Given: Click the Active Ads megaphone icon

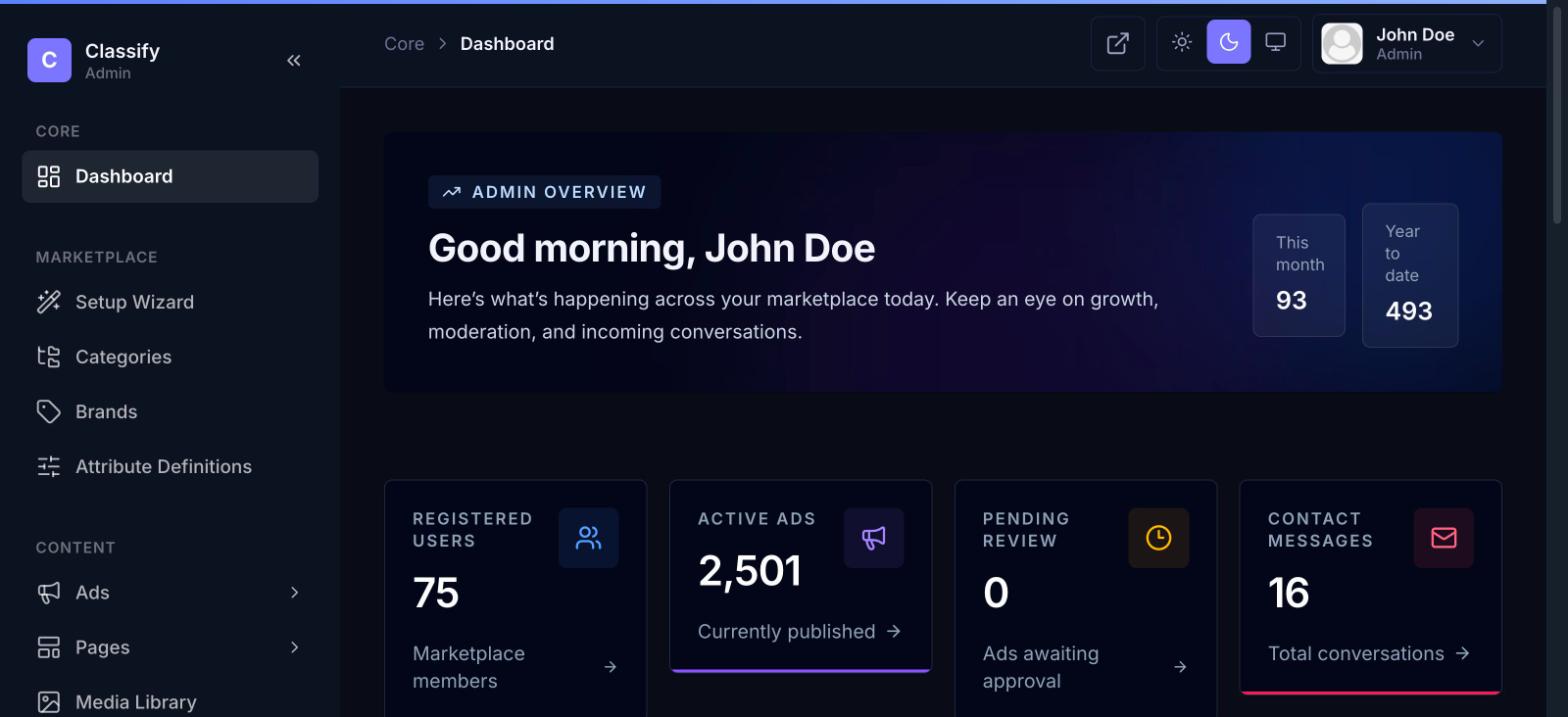Looking at the screenshot, I should click(874, 538).
